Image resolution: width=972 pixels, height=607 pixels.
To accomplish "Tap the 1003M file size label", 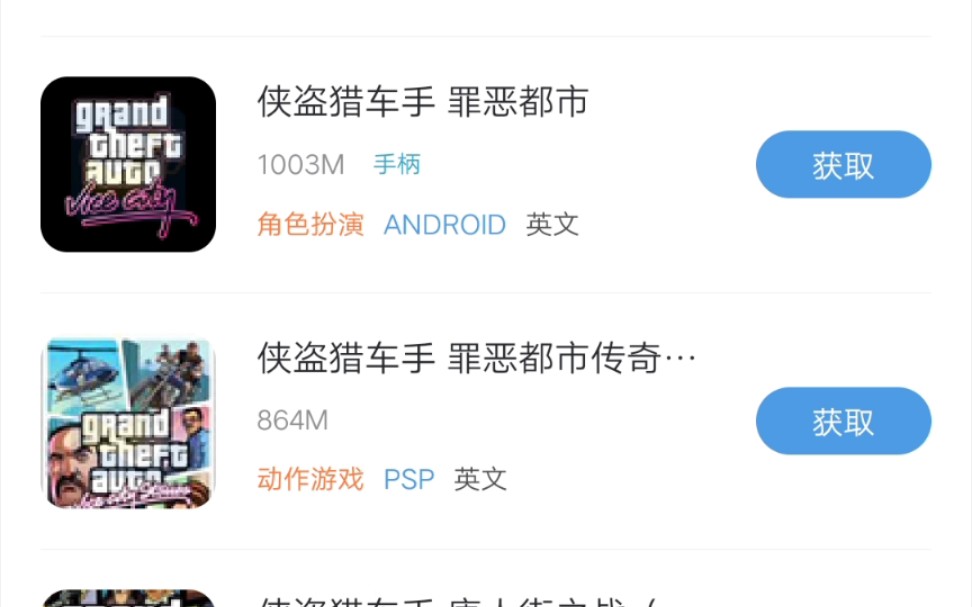I will coord(301,165).
